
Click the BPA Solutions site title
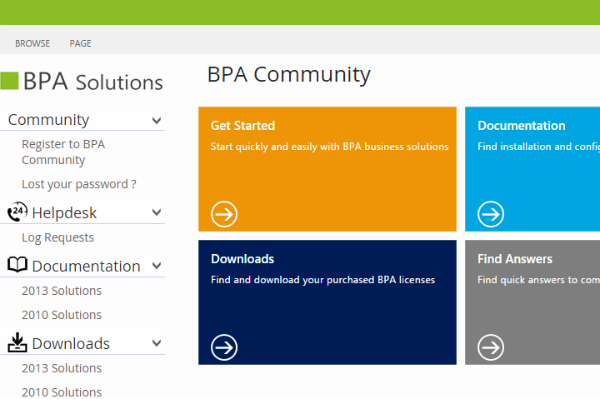(93, 81)
